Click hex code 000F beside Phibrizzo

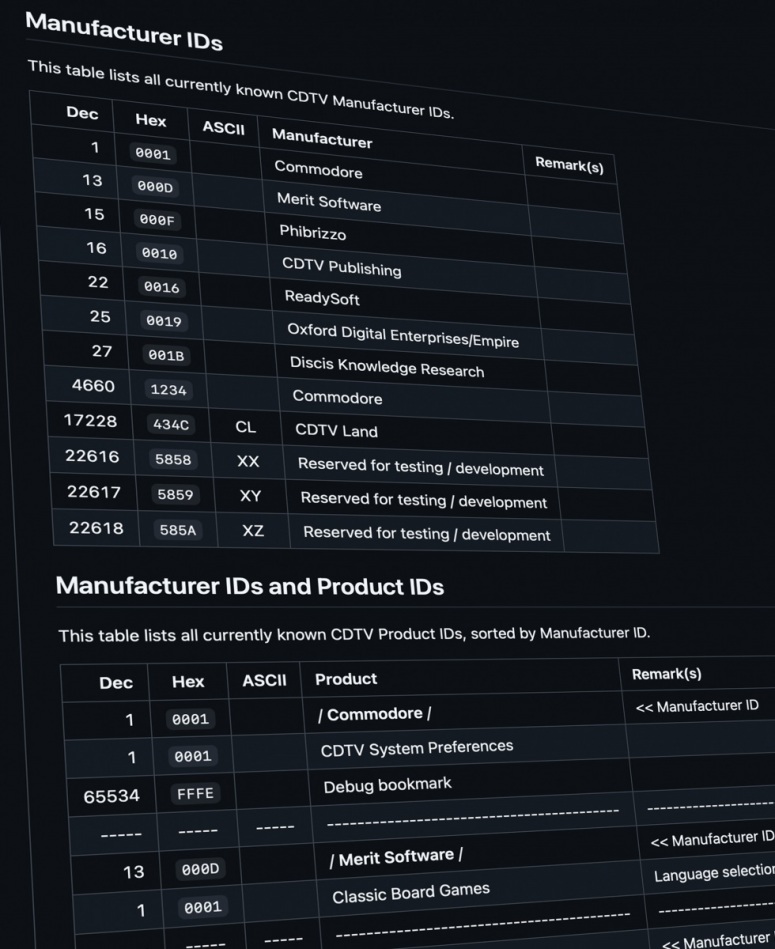coord(157,220)
